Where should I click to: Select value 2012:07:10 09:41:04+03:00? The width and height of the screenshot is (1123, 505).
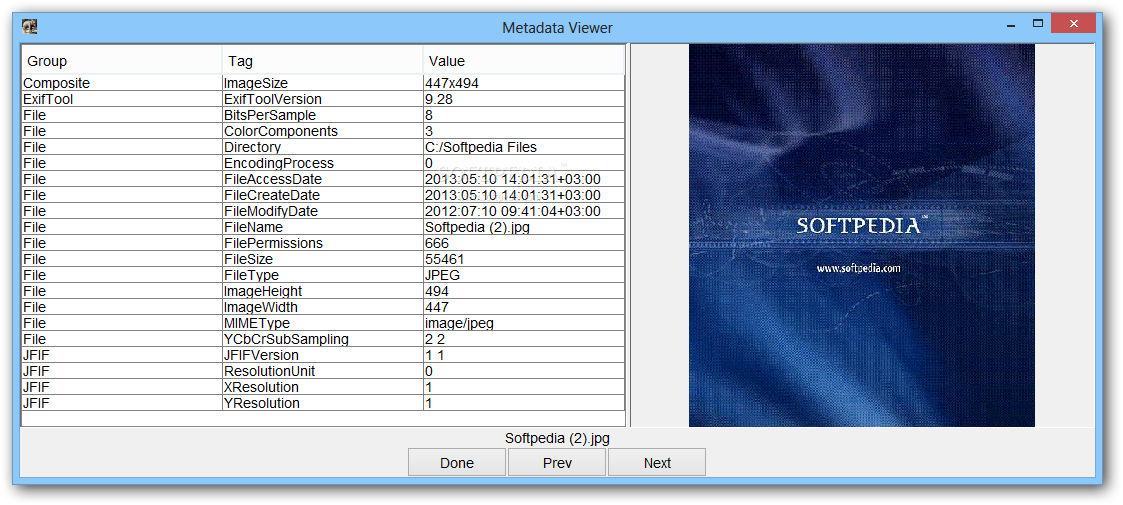(x=524, y=211)
